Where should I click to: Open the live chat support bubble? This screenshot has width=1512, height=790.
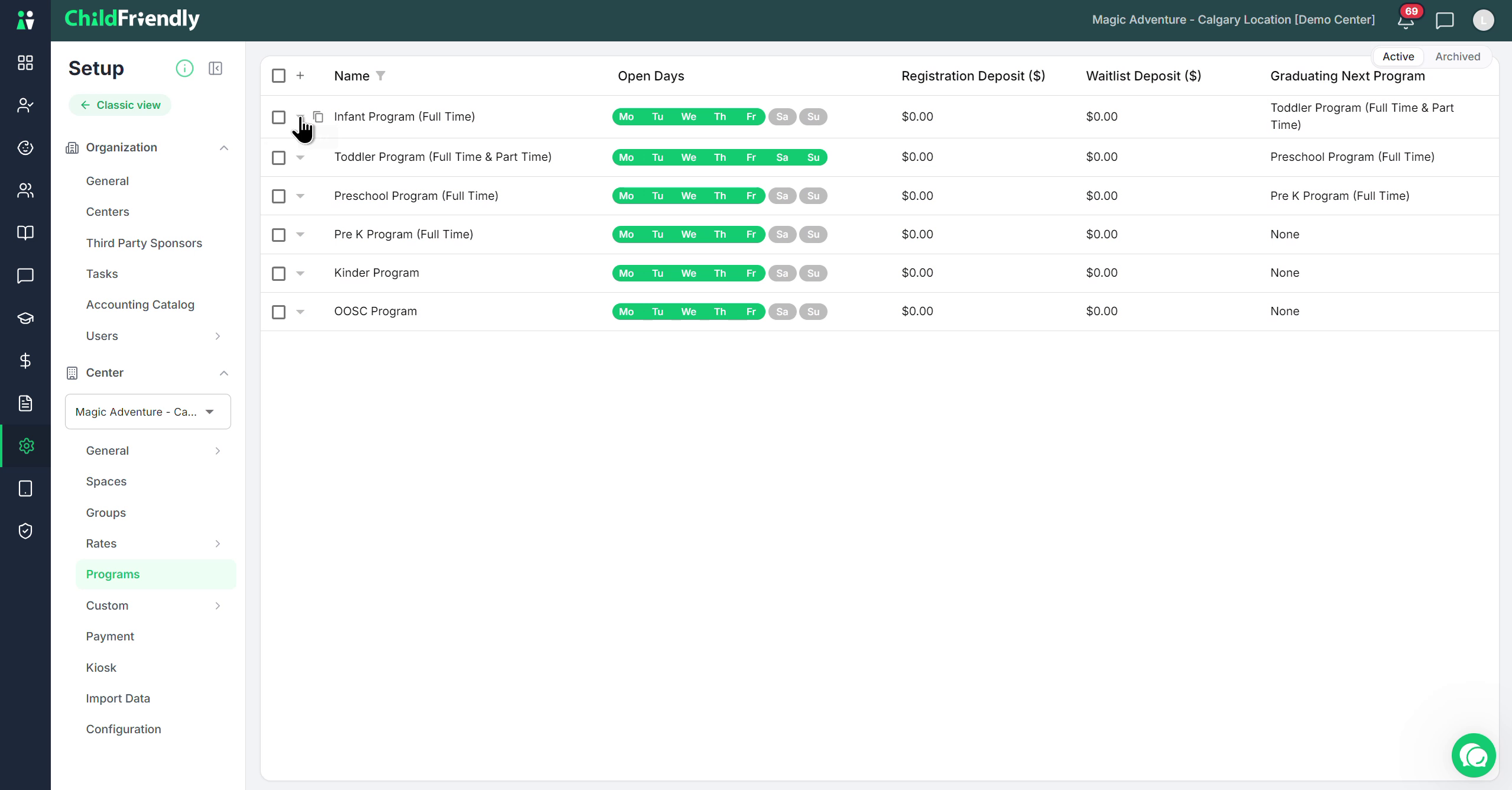pos(1474,755)
